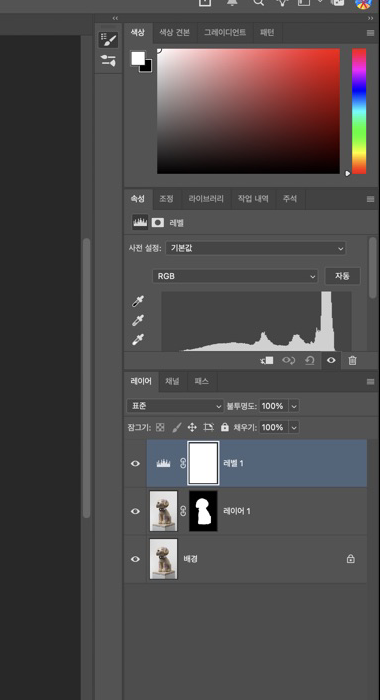Click the reset adjustment defaults icon
Screen dimensions: 380x700
tap(310, 361)
